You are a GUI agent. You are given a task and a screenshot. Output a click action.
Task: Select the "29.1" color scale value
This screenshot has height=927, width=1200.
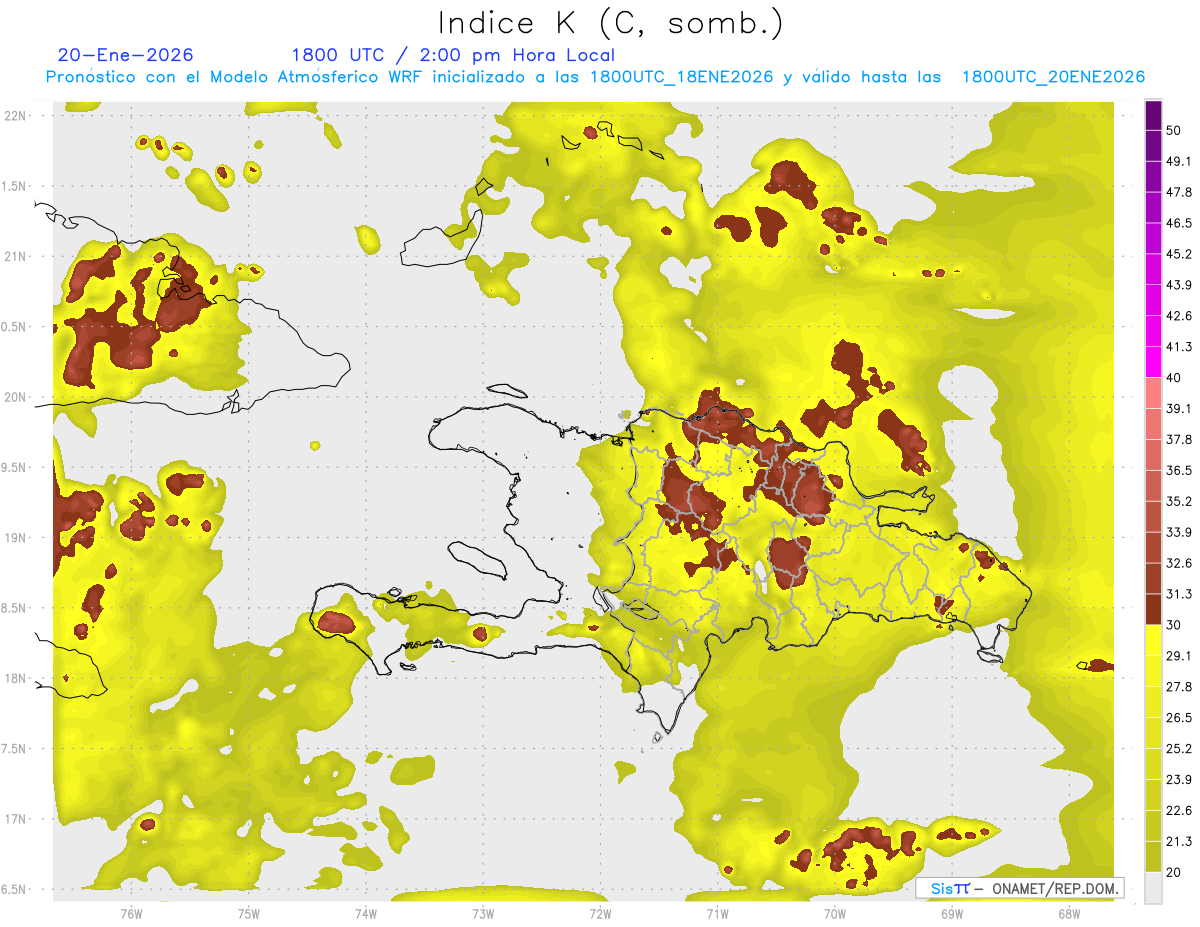click(x=1179, y=656)
